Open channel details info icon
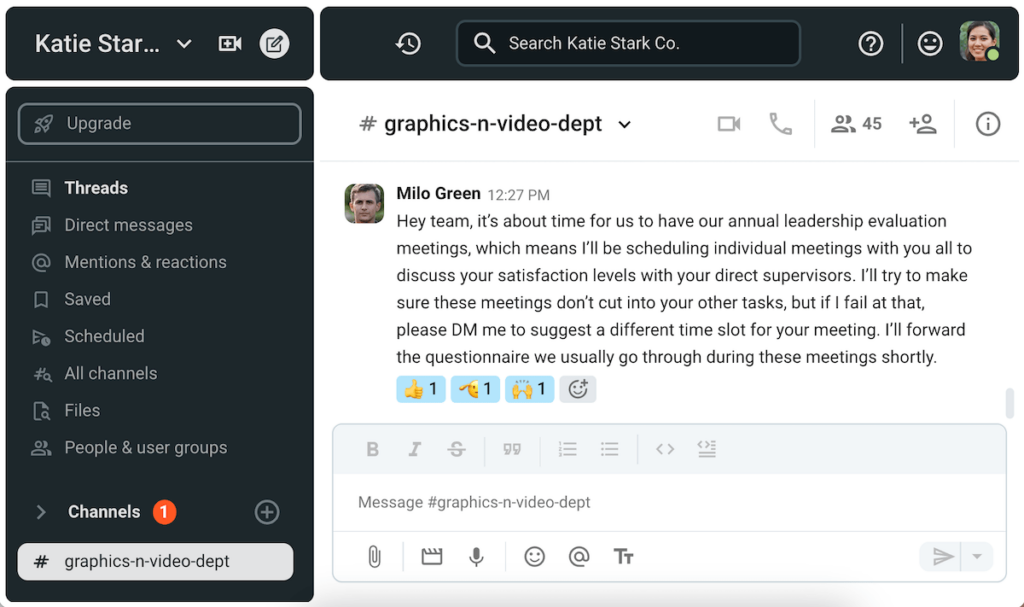 (x=988, y=124)
